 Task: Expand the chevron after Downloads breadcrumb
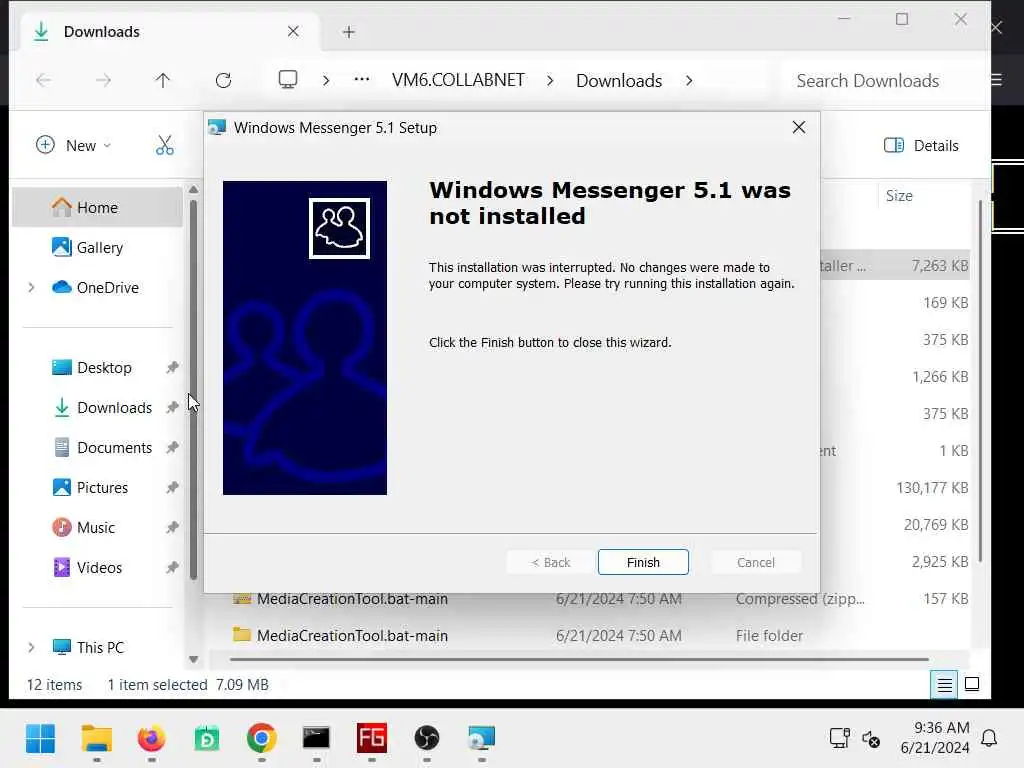pos(689,80)
